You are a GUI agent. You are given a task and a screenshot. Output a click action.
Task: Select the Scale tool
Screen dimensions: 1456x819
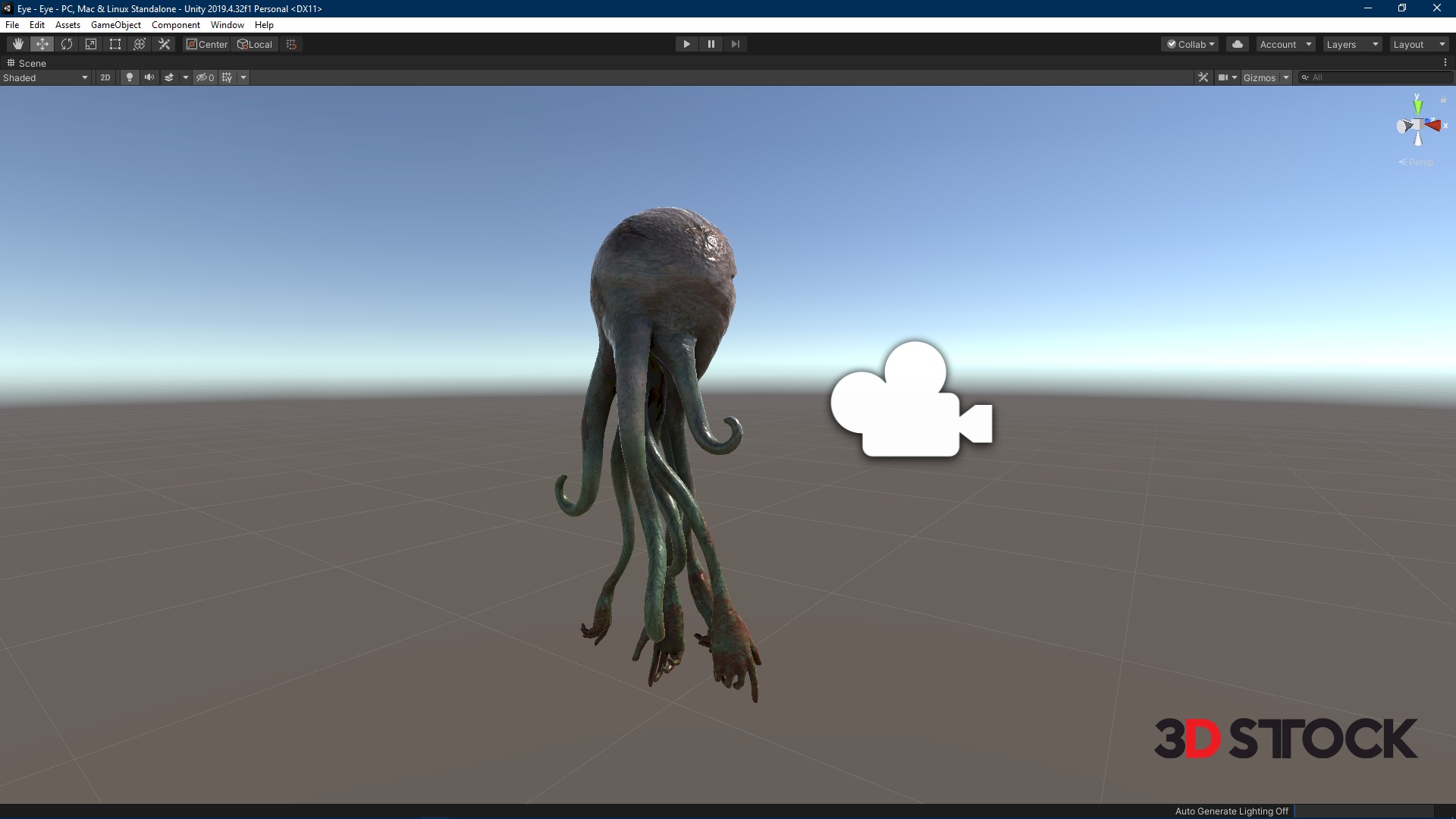click(91, 44)
